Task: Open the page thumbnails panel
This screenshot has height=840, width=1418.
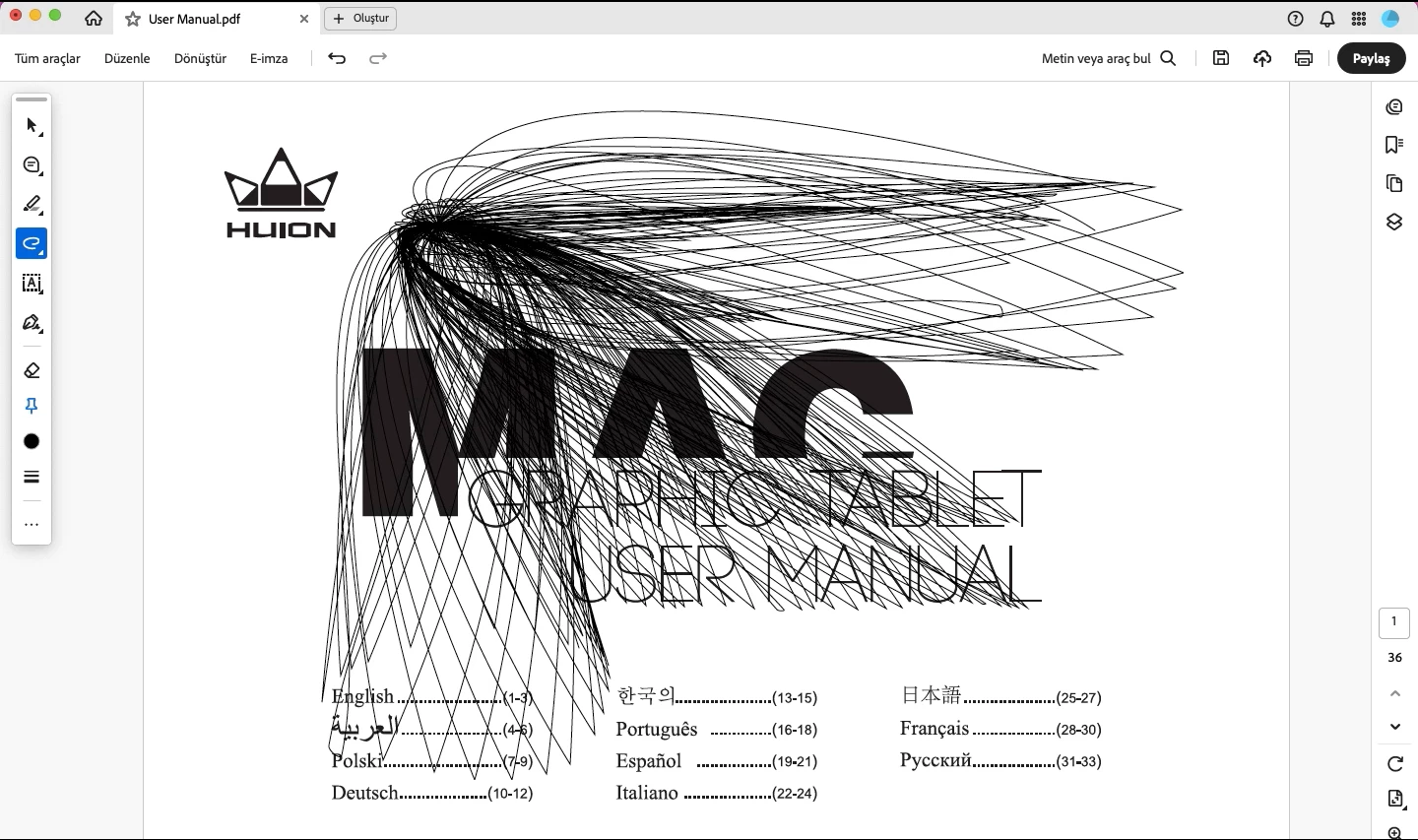Action: [x=1394, y=183]
